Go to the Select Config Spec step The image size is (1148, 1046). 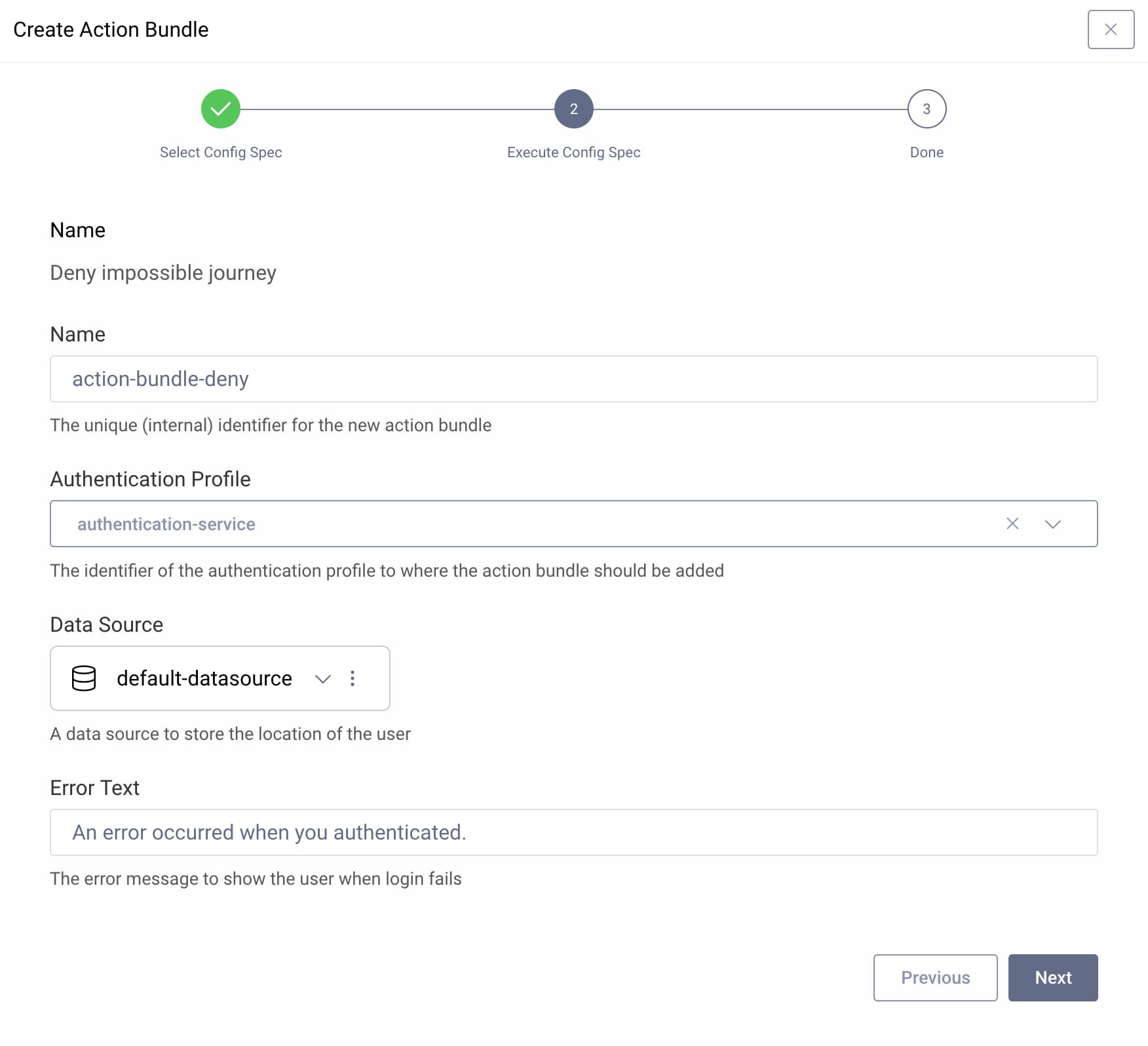[x=221, y=152]
